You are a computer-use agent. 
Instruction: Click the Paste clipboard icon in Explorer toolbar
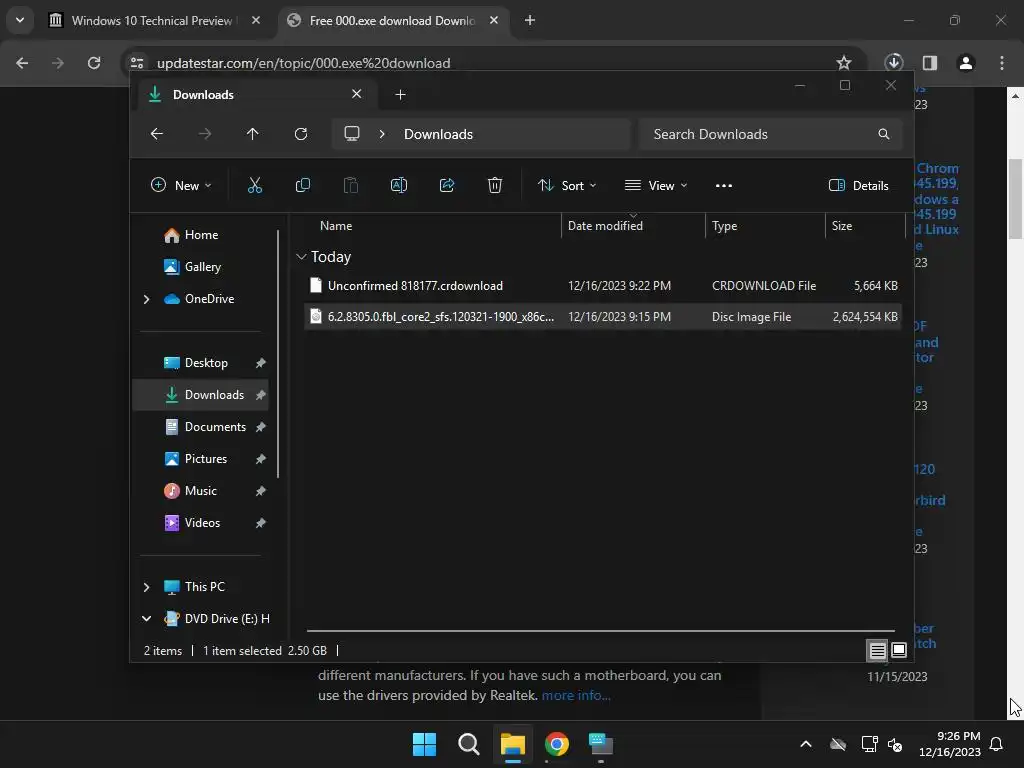351,185
